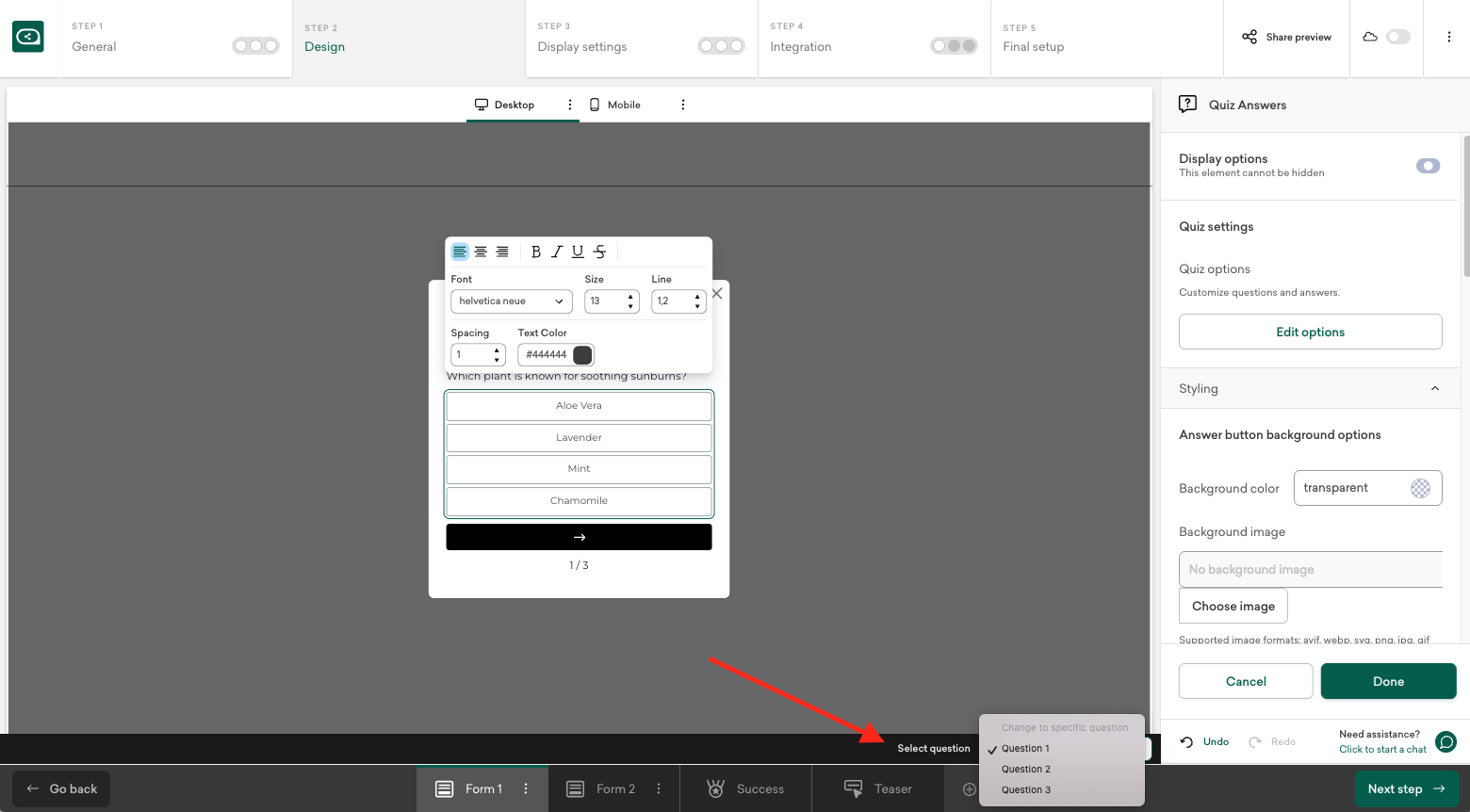Open Form 1 options menu
Viewport: 1470px width, 812px height.
point(526,789)
